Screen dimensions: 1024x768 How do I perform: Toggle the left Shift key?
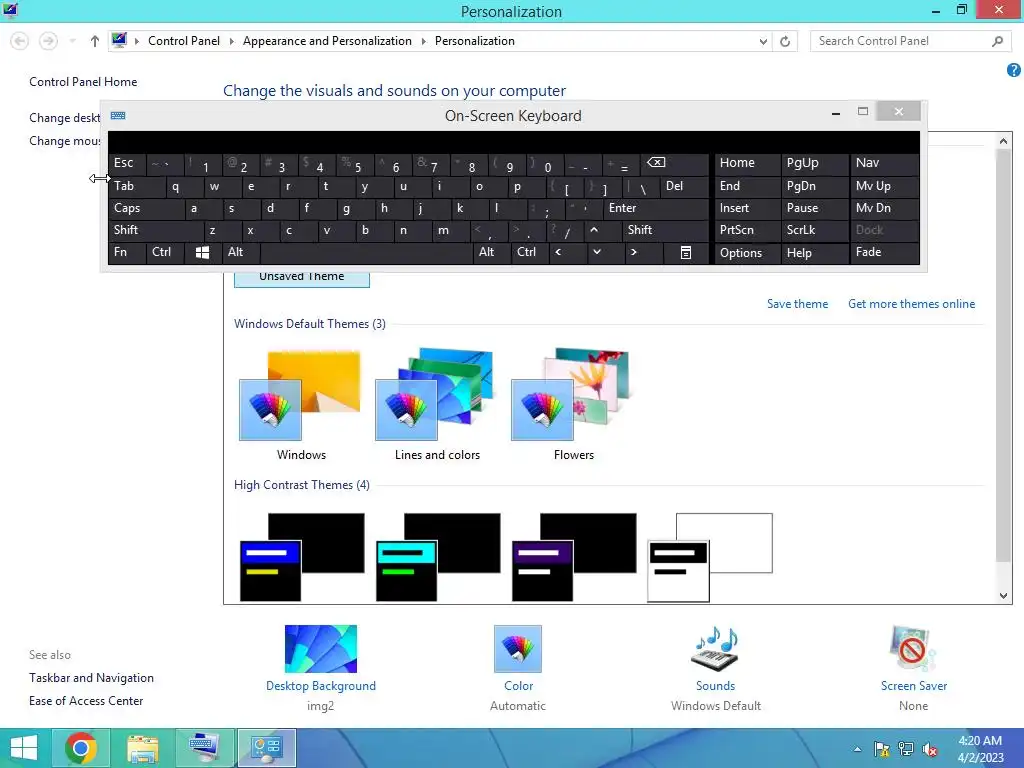156,230
